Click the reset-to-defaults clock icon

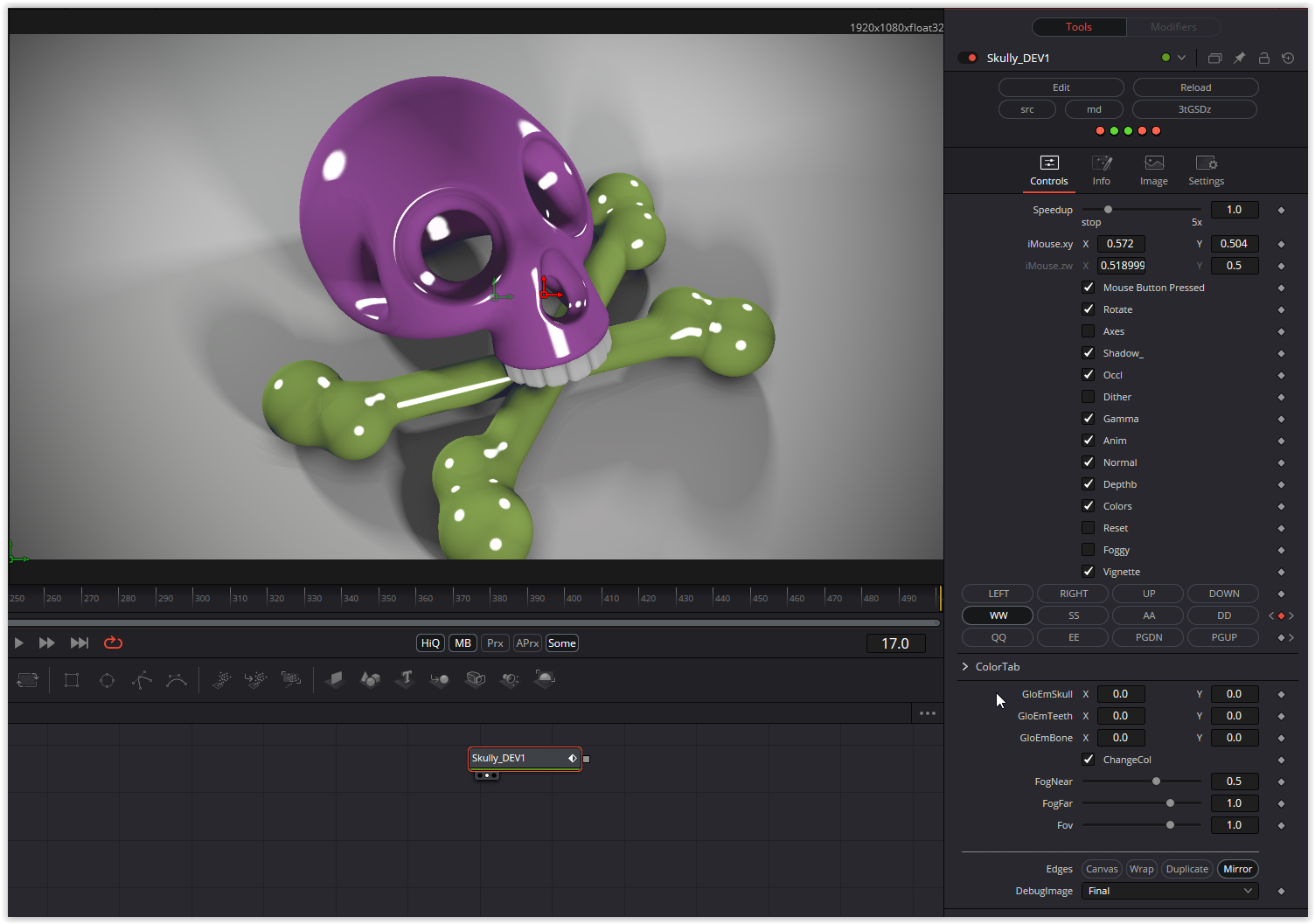[x=1288, y=58]
